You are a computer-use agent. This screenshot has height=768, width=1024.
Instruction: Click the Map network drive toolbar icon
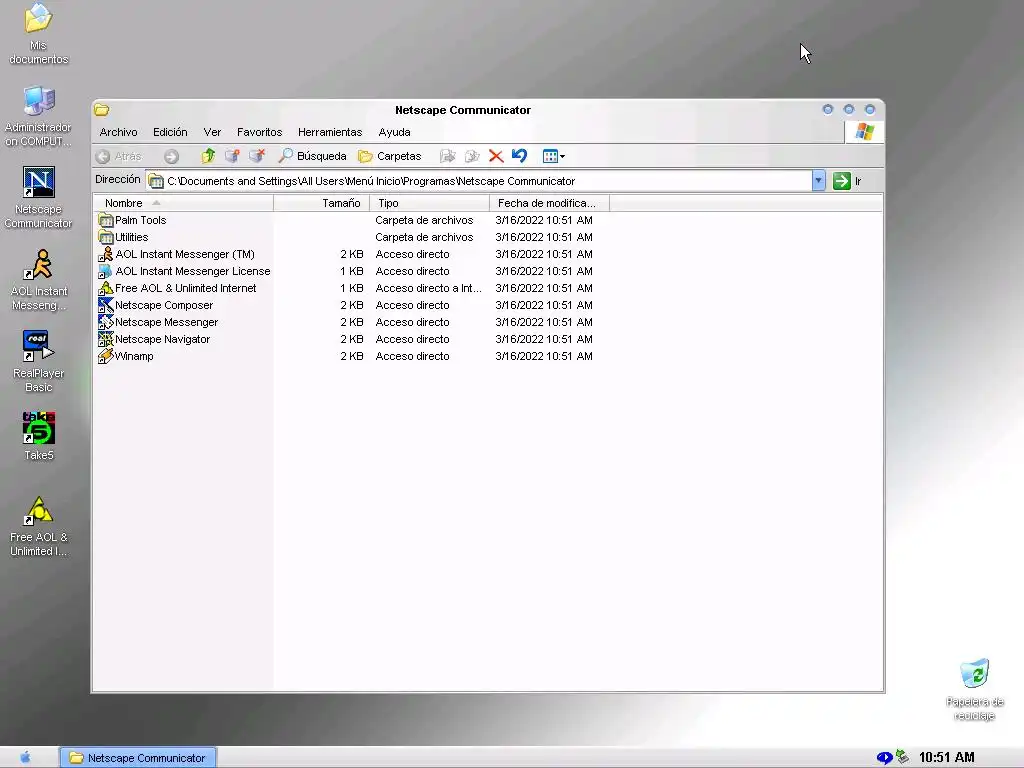click(x=232, y=156)
